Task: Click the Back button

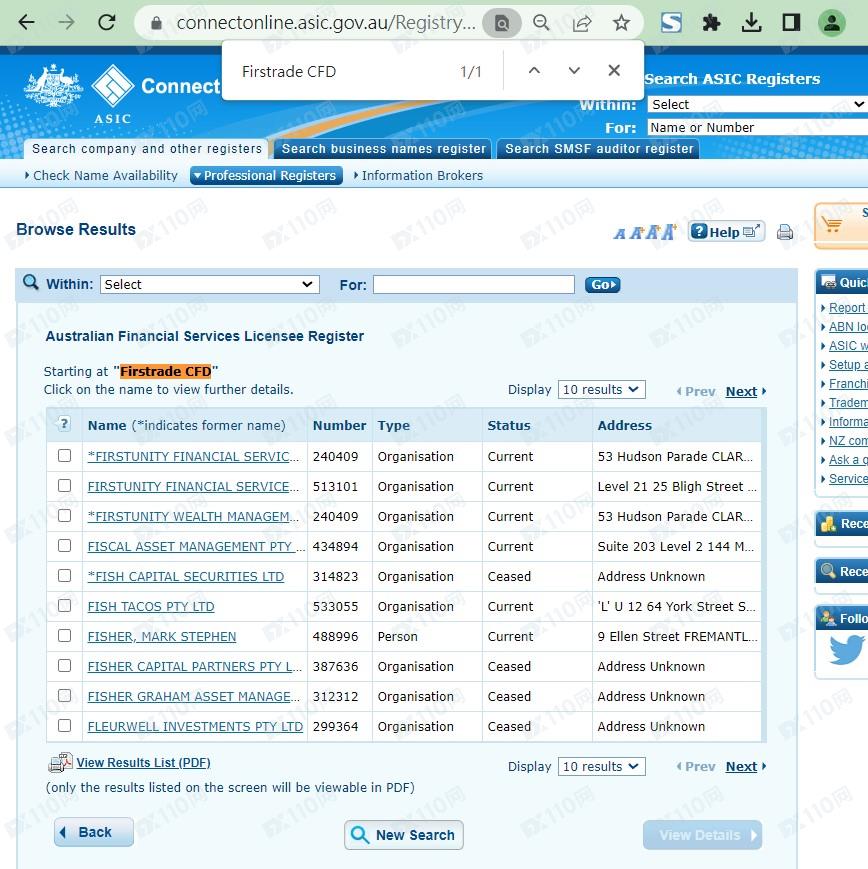Action: point(94,832)
